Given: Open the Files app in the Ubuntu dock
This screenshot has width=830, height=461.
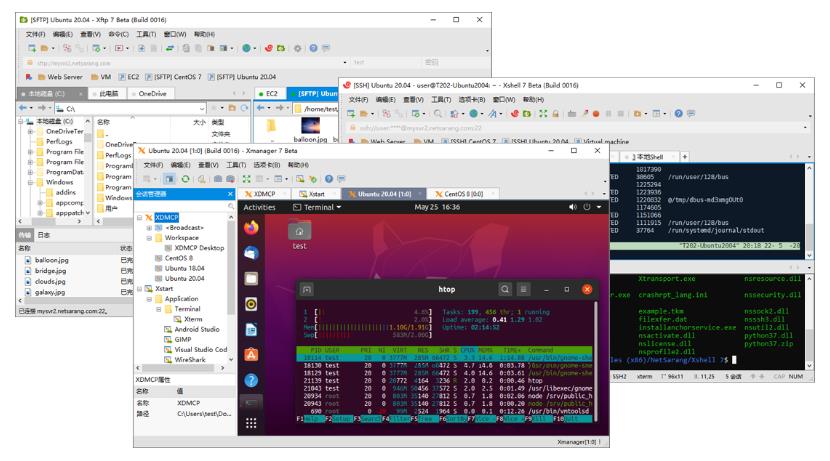Looking at the screenshot, I should pos(251,278).
